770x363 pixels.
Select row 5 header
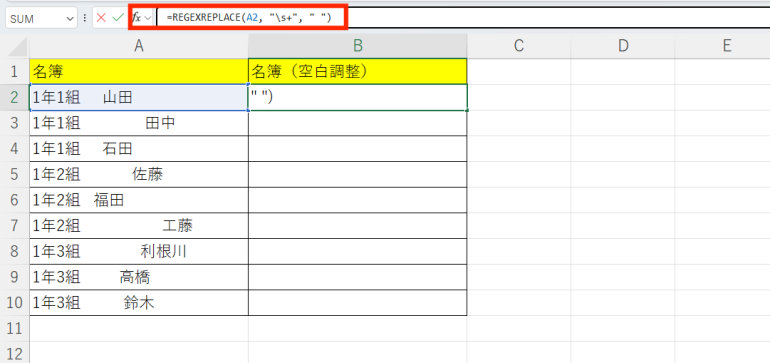tap(15, 174)
